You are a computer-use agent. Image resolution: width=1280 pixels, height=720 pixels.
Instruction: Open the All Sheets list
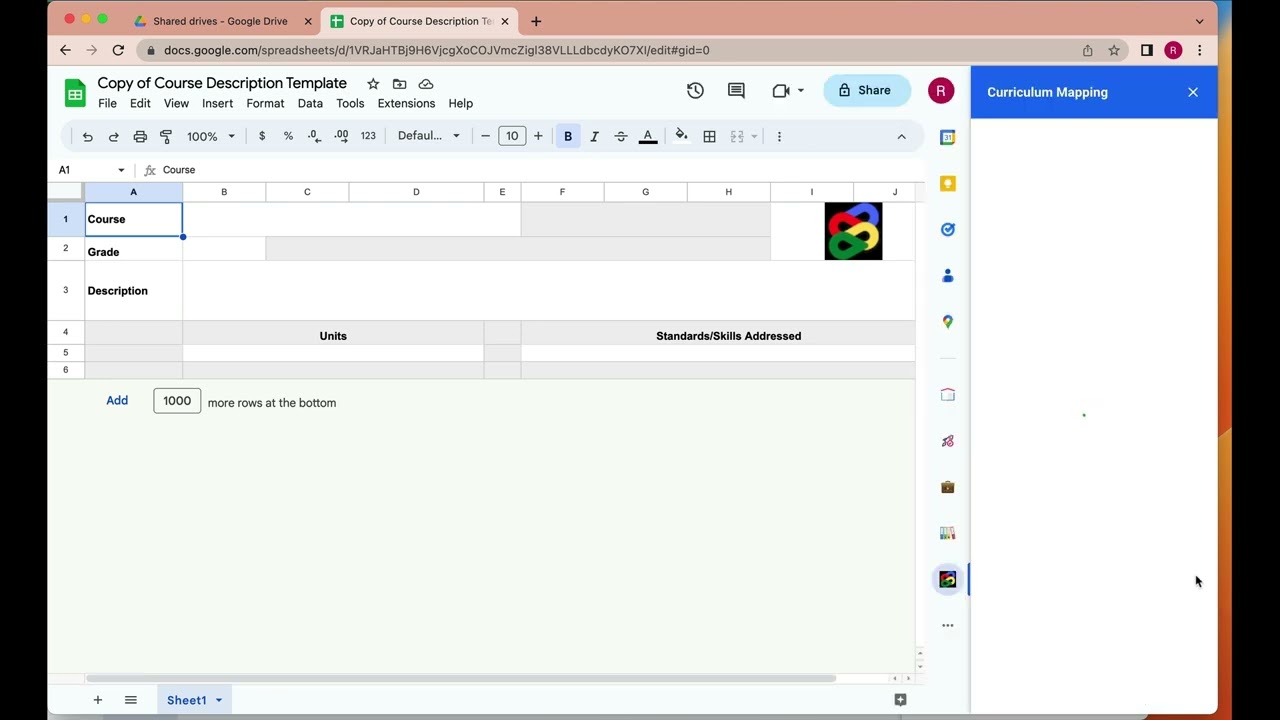tap(131, 700)
